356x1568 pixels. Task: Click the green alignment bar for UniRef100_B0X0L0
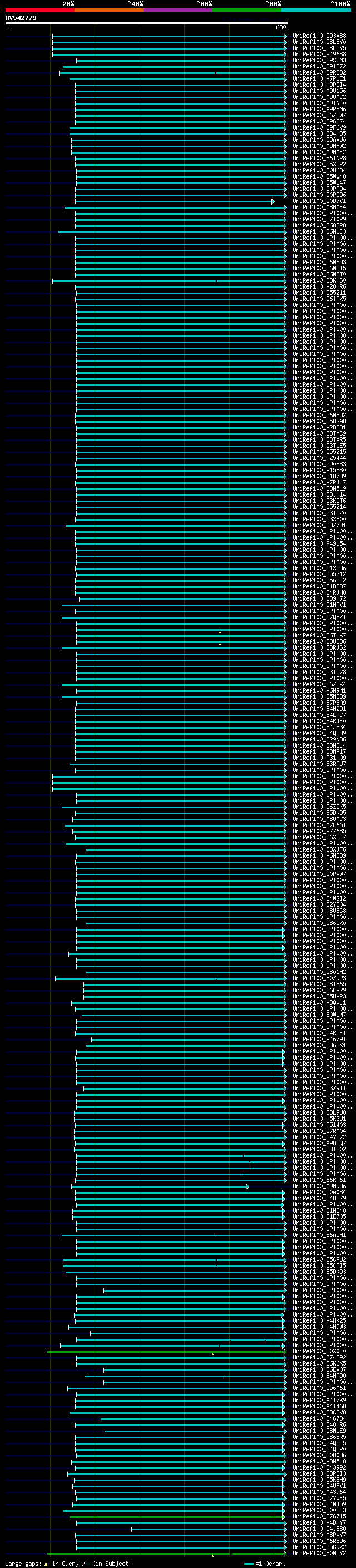[x=166, y=1351]
